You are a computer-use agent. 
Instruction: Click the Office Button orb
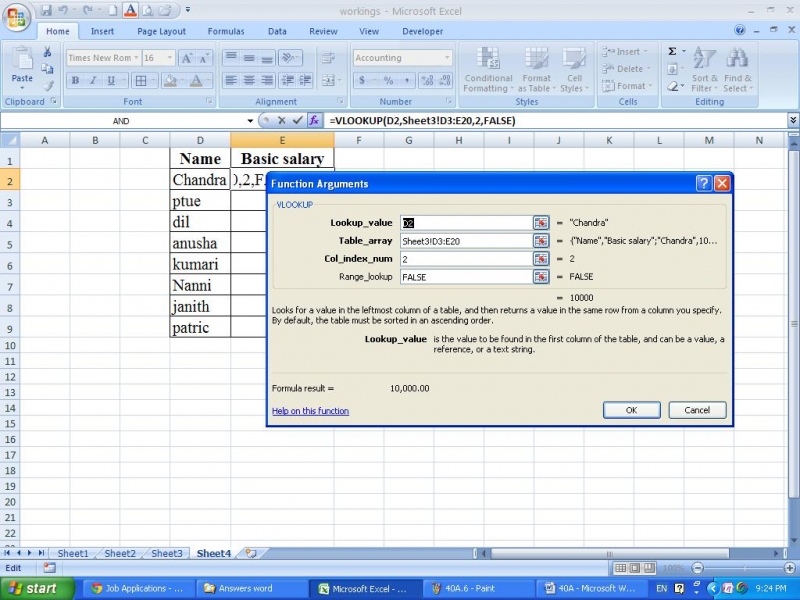pos(17,17)
